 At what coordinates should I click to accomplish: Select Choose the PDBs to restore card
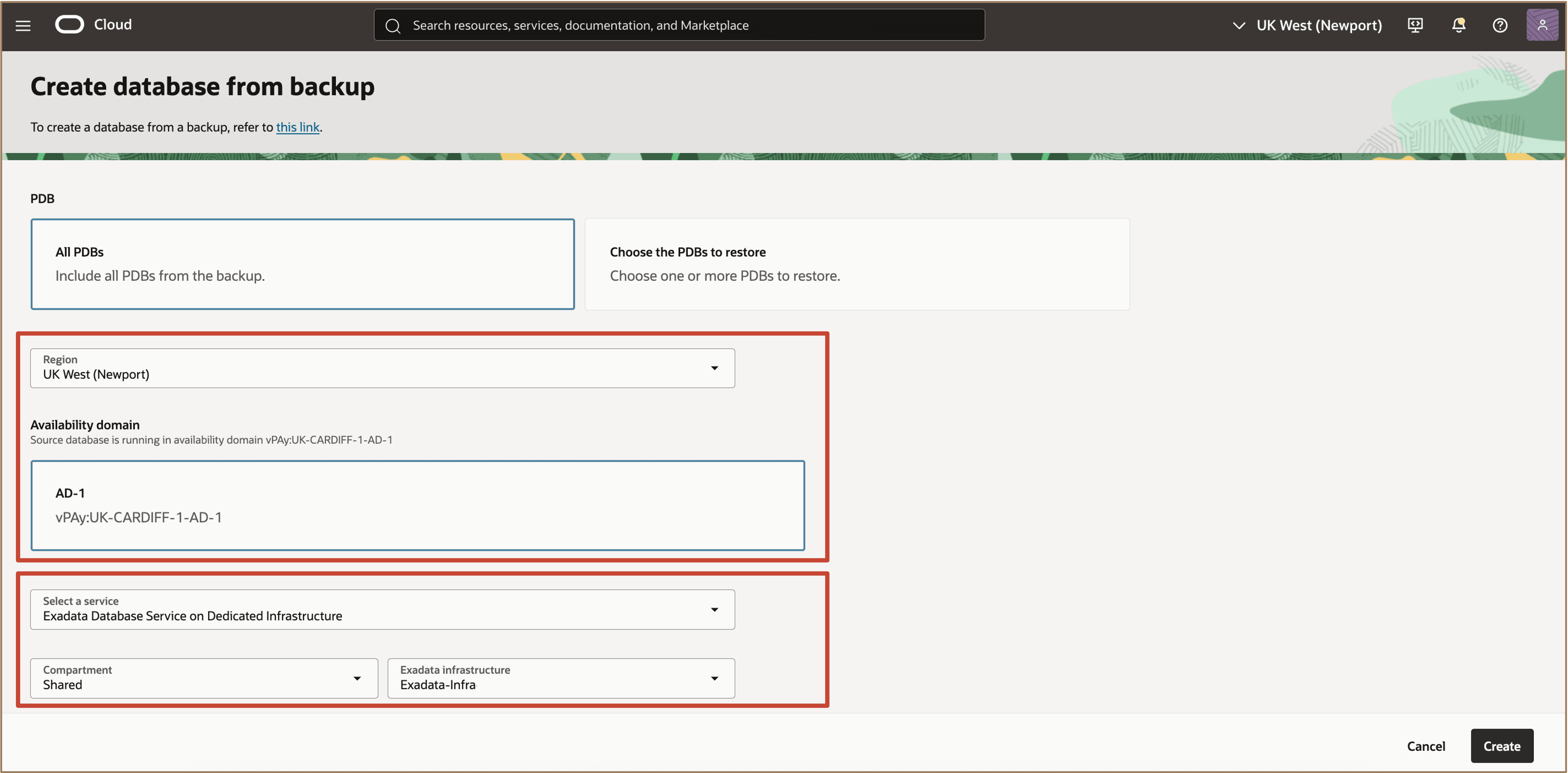coord(856,264)
